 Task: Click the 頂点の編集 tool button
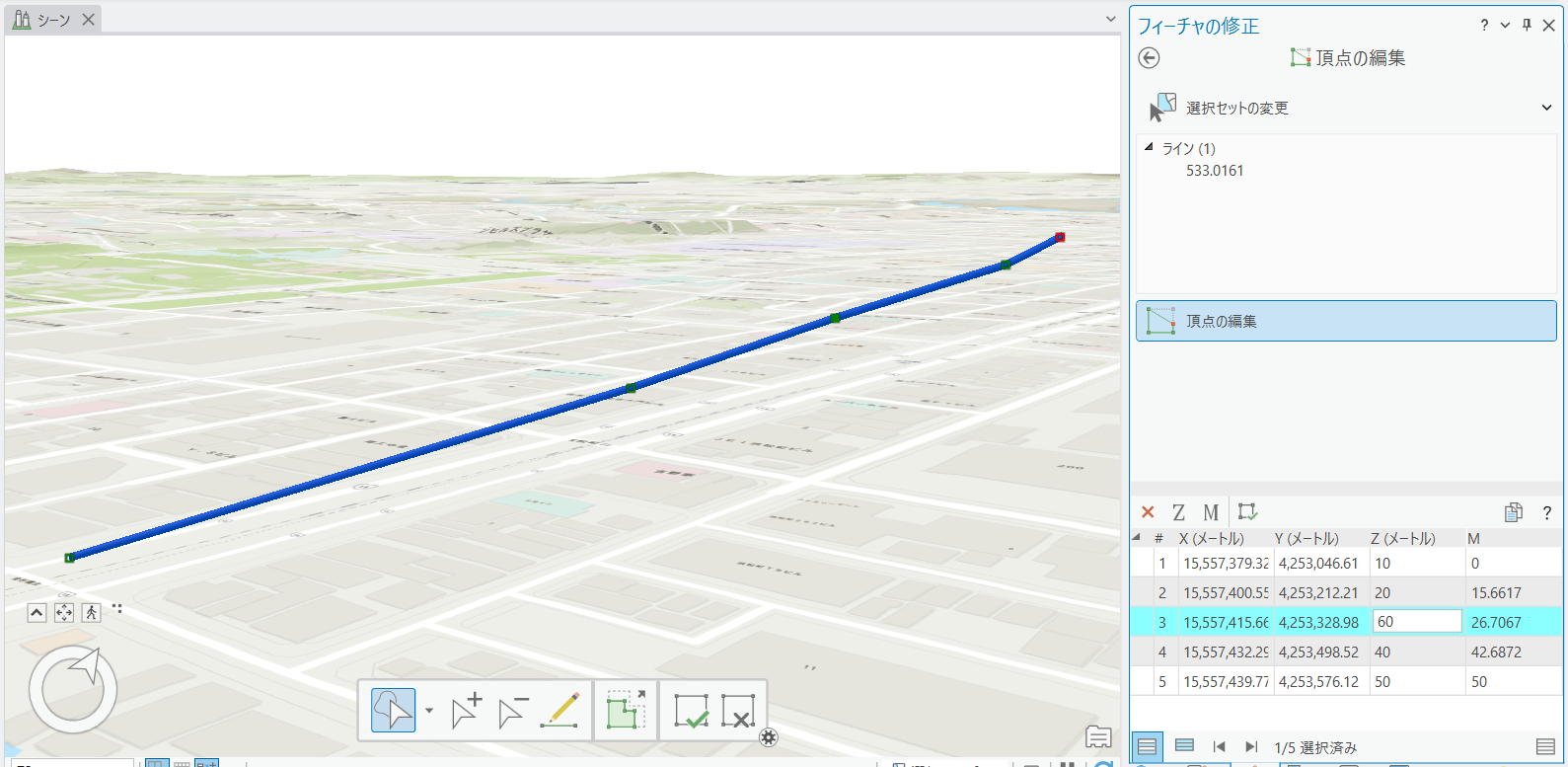click(1346, 321)
